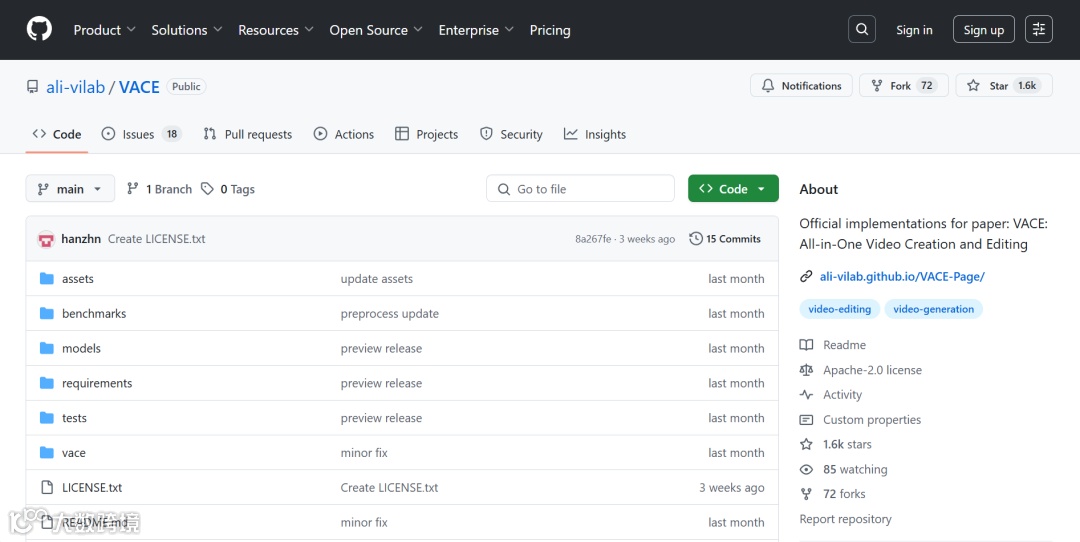Switch to the Issues tab
The image size is (1080, 542).
point(141,134)
